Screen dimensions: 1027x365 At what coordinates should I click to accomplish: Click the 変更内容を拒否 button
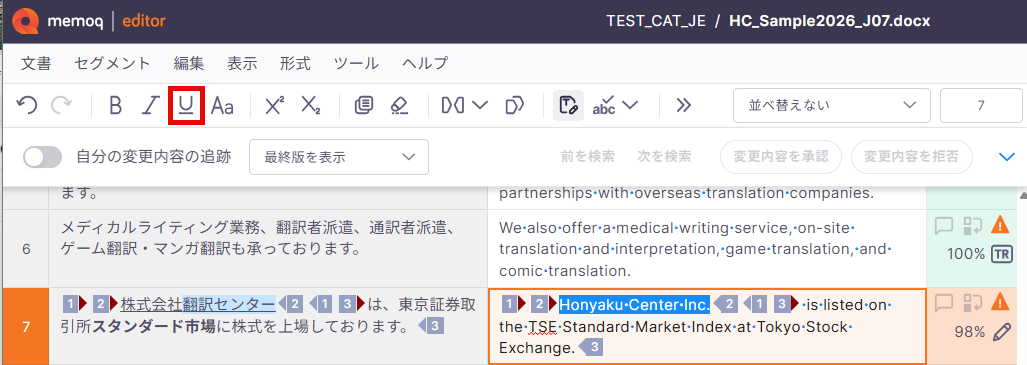point(911,157)
